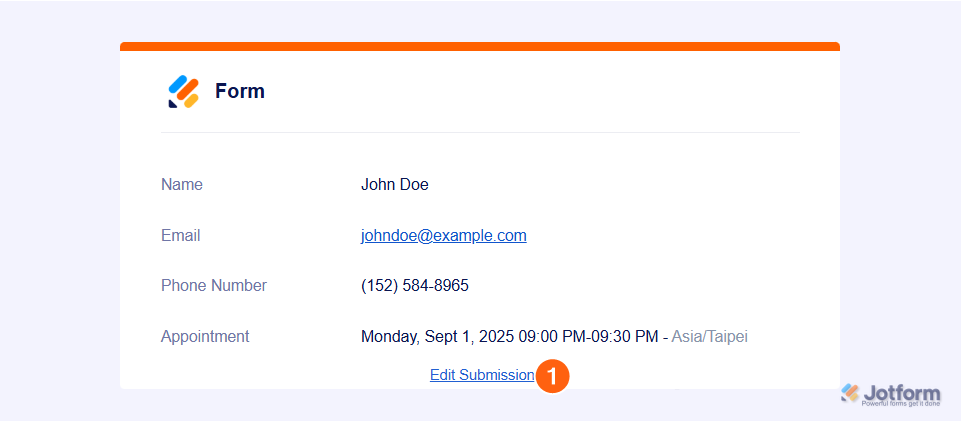Click the John Doe name value
Image resolution: width=962 pixels, height=421 pixels.
(x=394, y=185)
